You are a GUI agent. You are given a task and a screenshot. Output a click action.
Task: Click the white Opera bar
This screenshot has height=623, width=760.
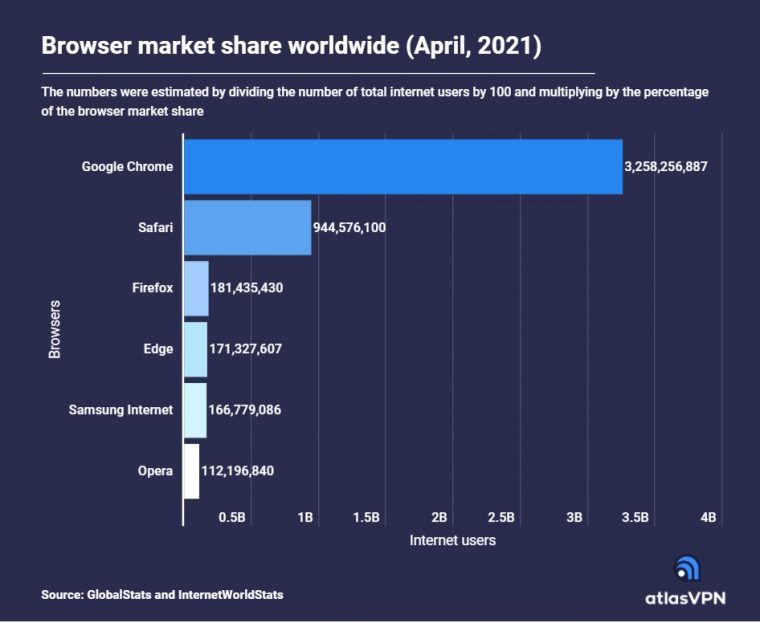click(x=192, y=471)
